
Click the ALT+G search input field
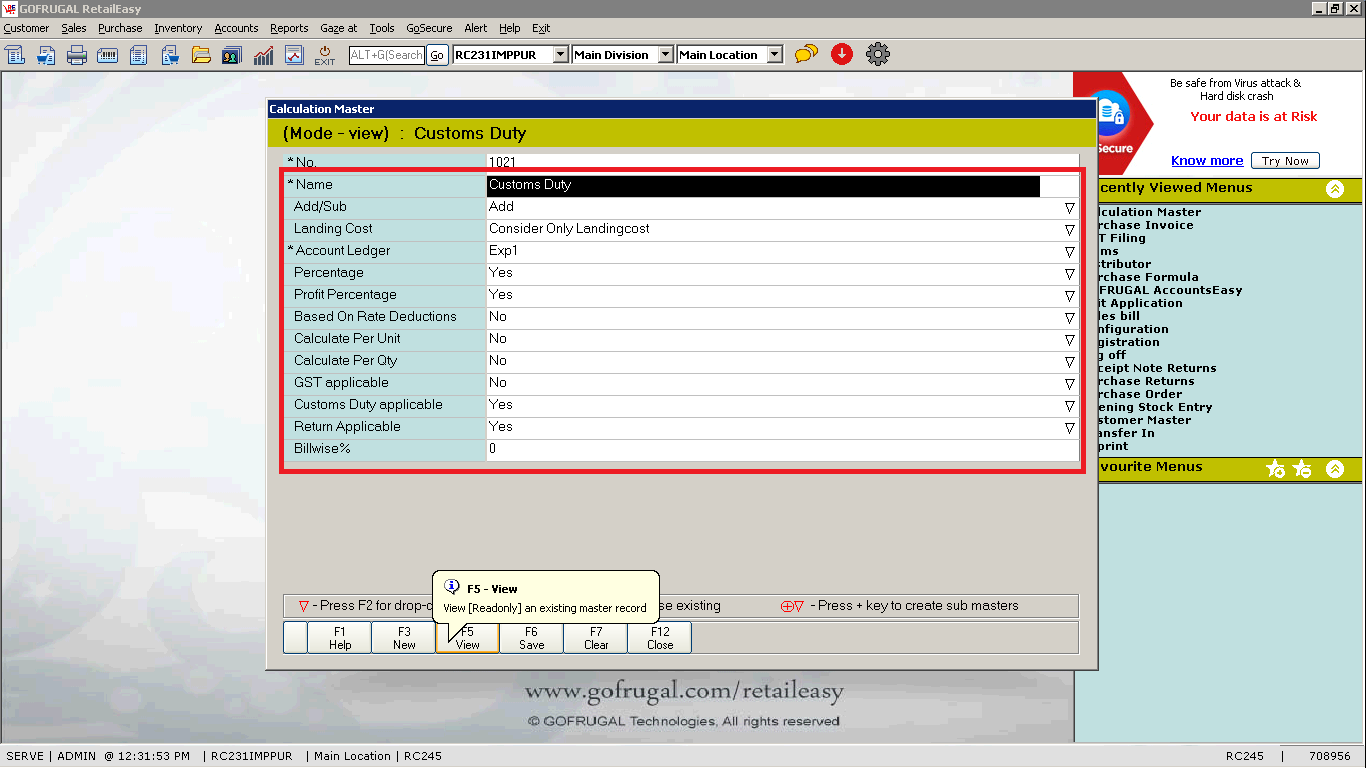387,55
